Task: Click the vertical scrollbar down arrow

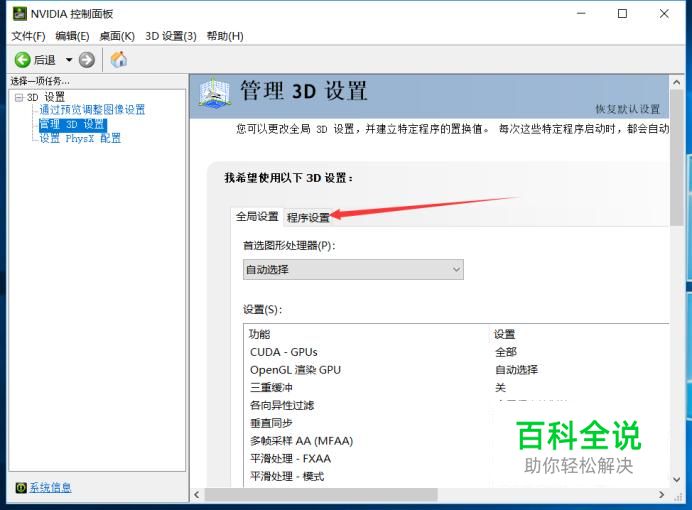Action: 677,480
